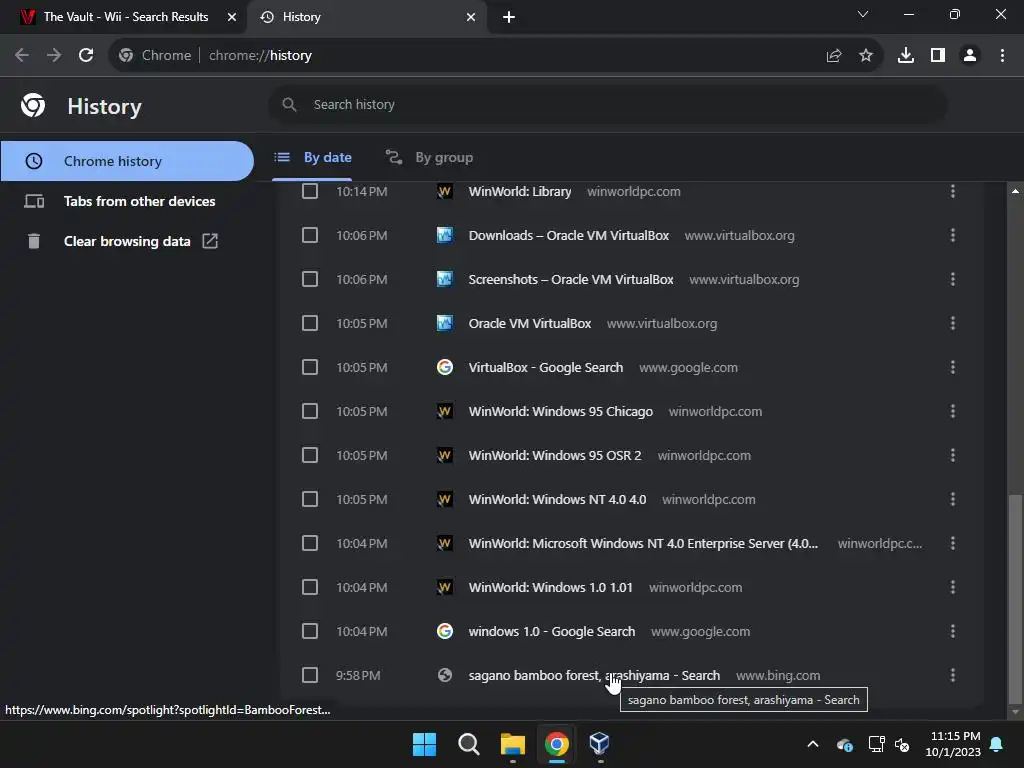Open actions menu for sagano bamboo forest entry
This screenshot has height=768, width=1024.
[x=953, y=675]
